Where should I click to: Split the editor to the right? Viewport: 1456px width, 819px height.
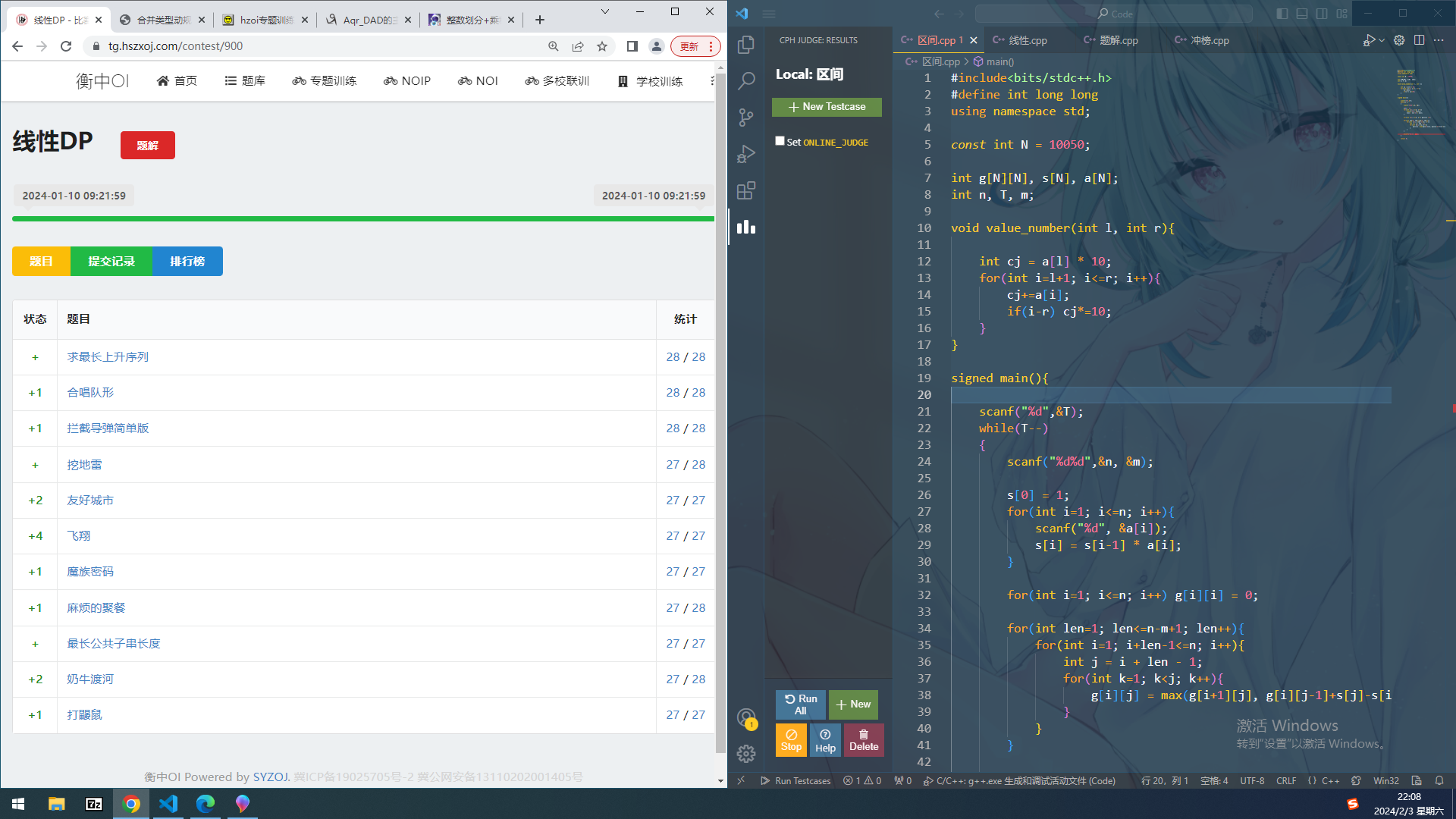click(x=1419, y=40)
